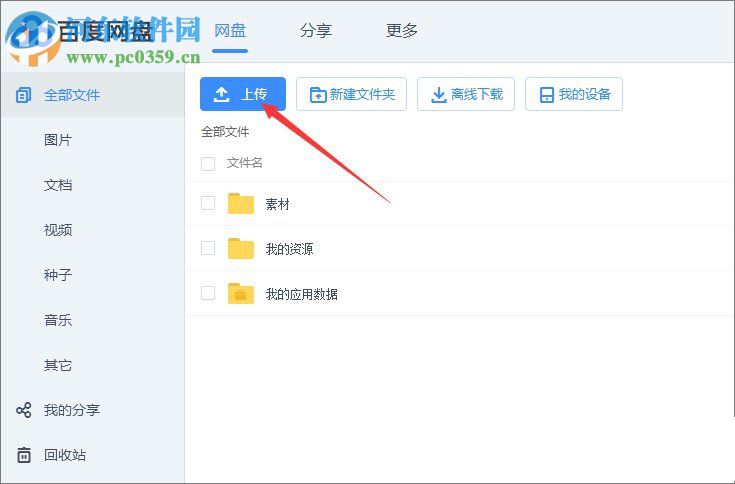Switch to the 分享 tab
735x484 pixels.
(x=315, y=31)
